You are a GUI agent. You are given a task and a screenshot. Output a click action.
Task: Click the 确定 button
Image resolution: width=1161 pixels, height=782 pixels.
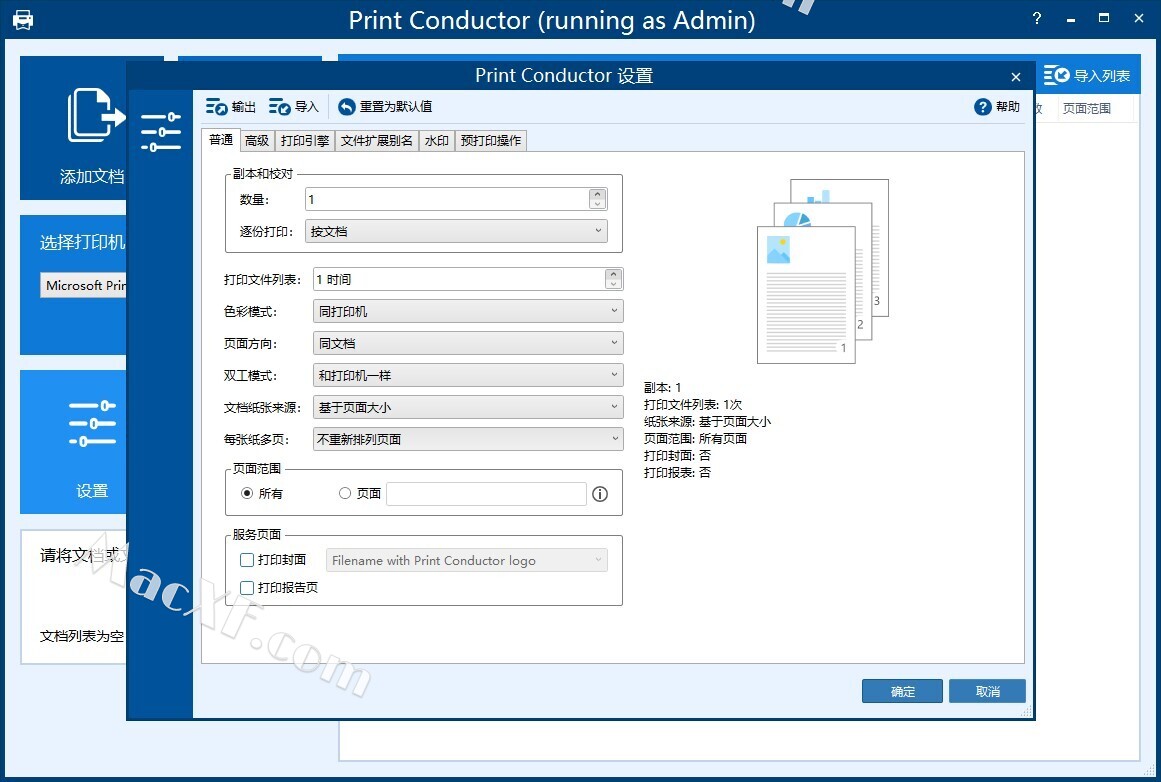(903, 691)
